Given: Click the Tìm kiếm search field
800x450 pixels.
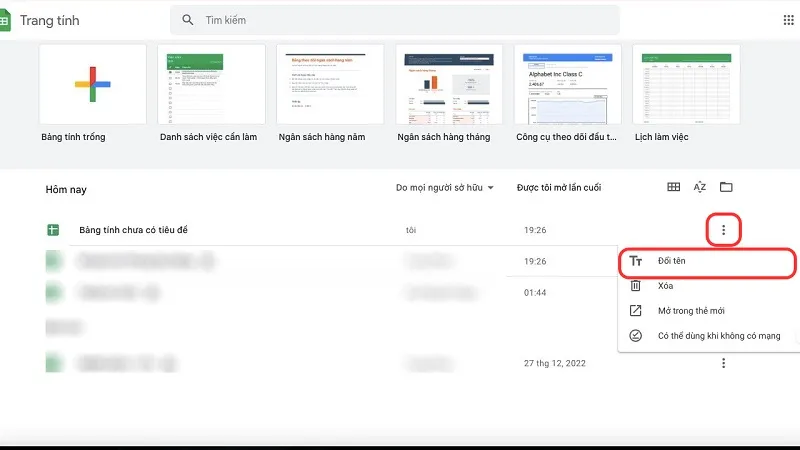Looking at the screenshot, I should (400, 20).
